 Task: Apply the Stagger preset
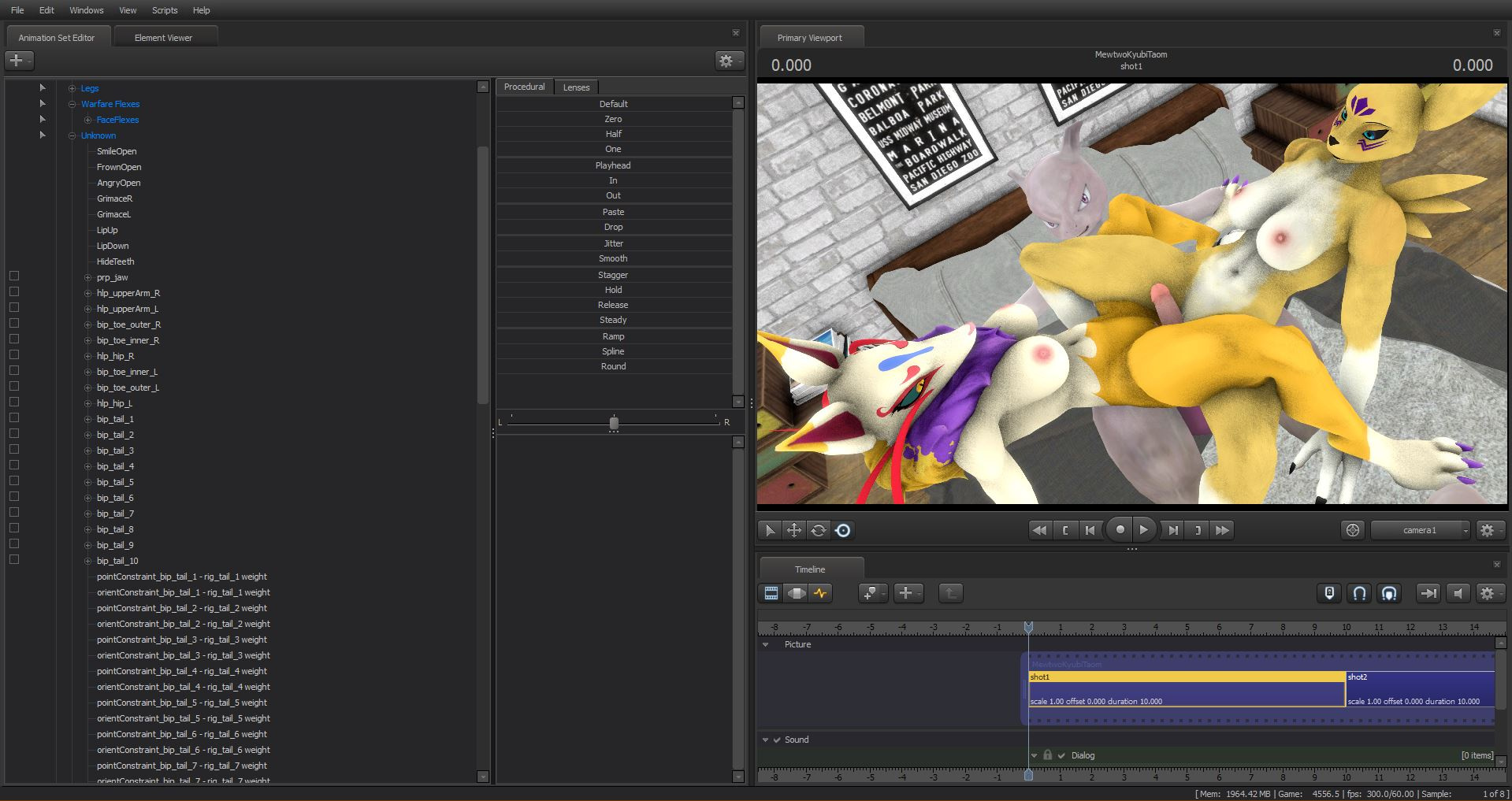click(614, 275)
